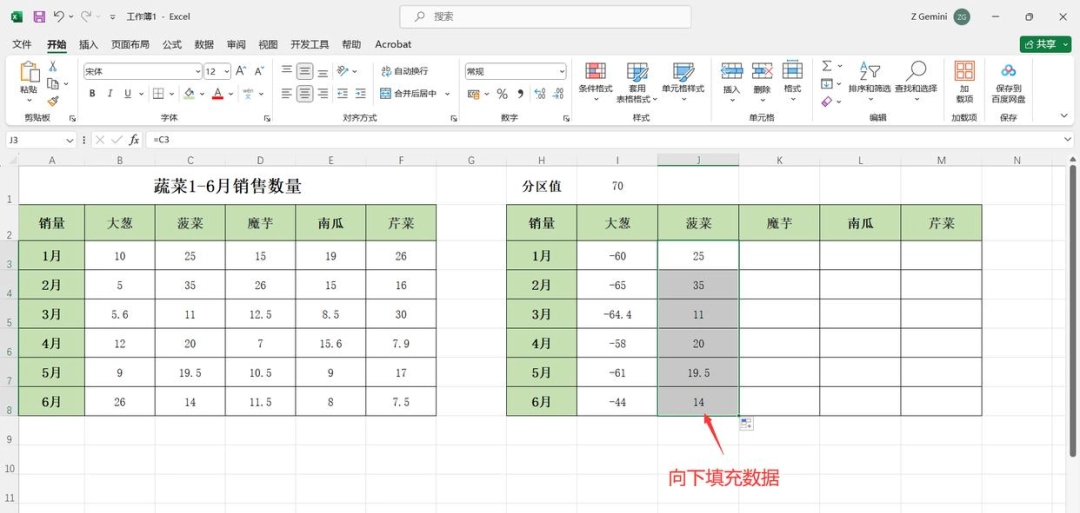Open the font name 宋体 combo box
The width and height of the screenshot is (1080, 513).
(143, 71)
